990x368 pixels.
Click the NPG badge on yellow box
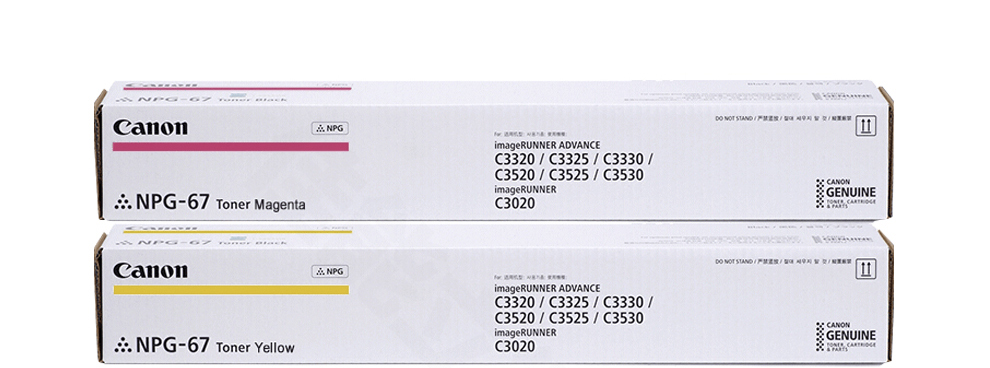(x=330, y=271)
